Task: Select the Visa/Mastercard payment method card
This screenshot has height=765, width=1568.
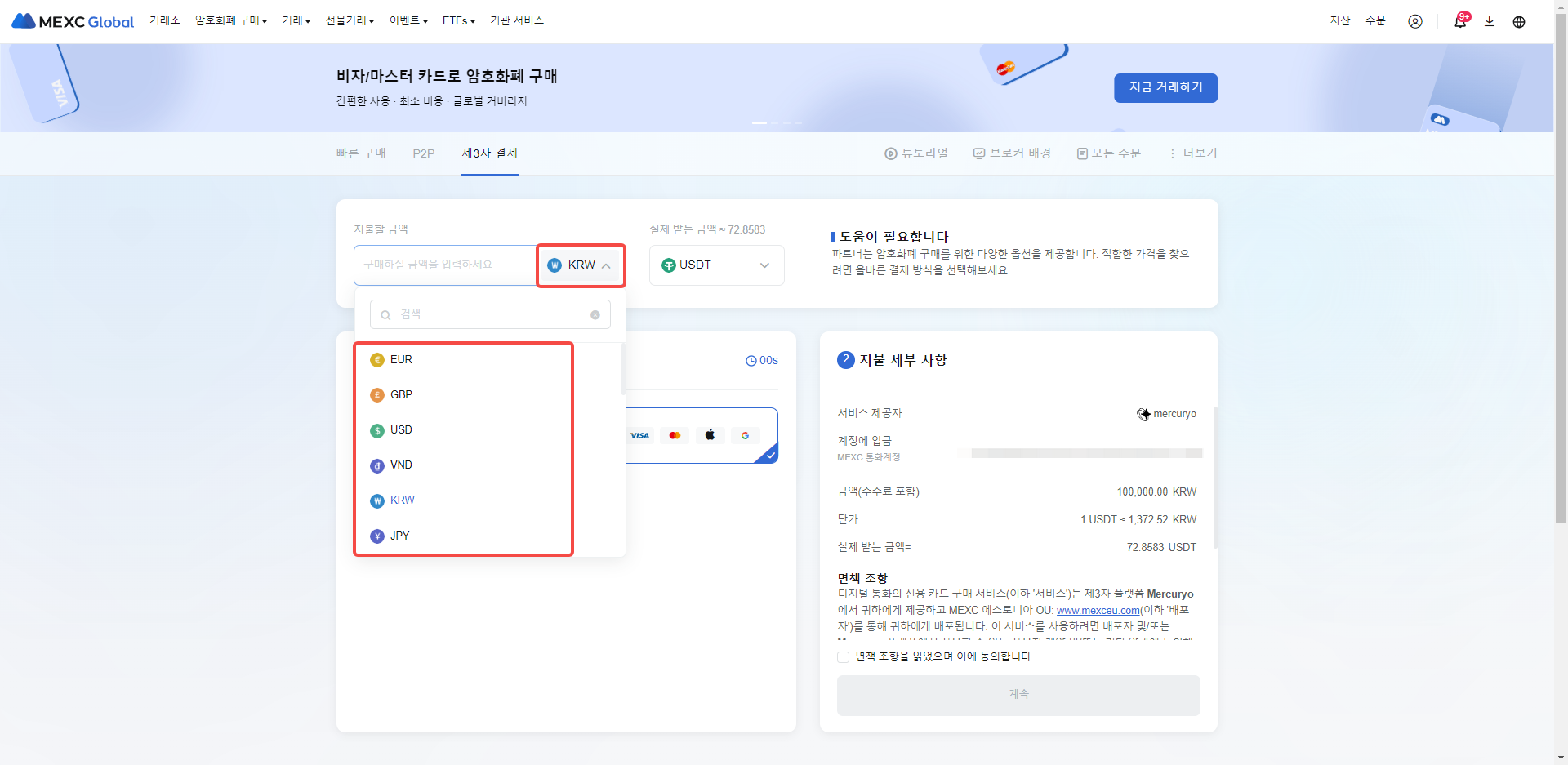Action: pyautogui.click(x=701, y=435)
